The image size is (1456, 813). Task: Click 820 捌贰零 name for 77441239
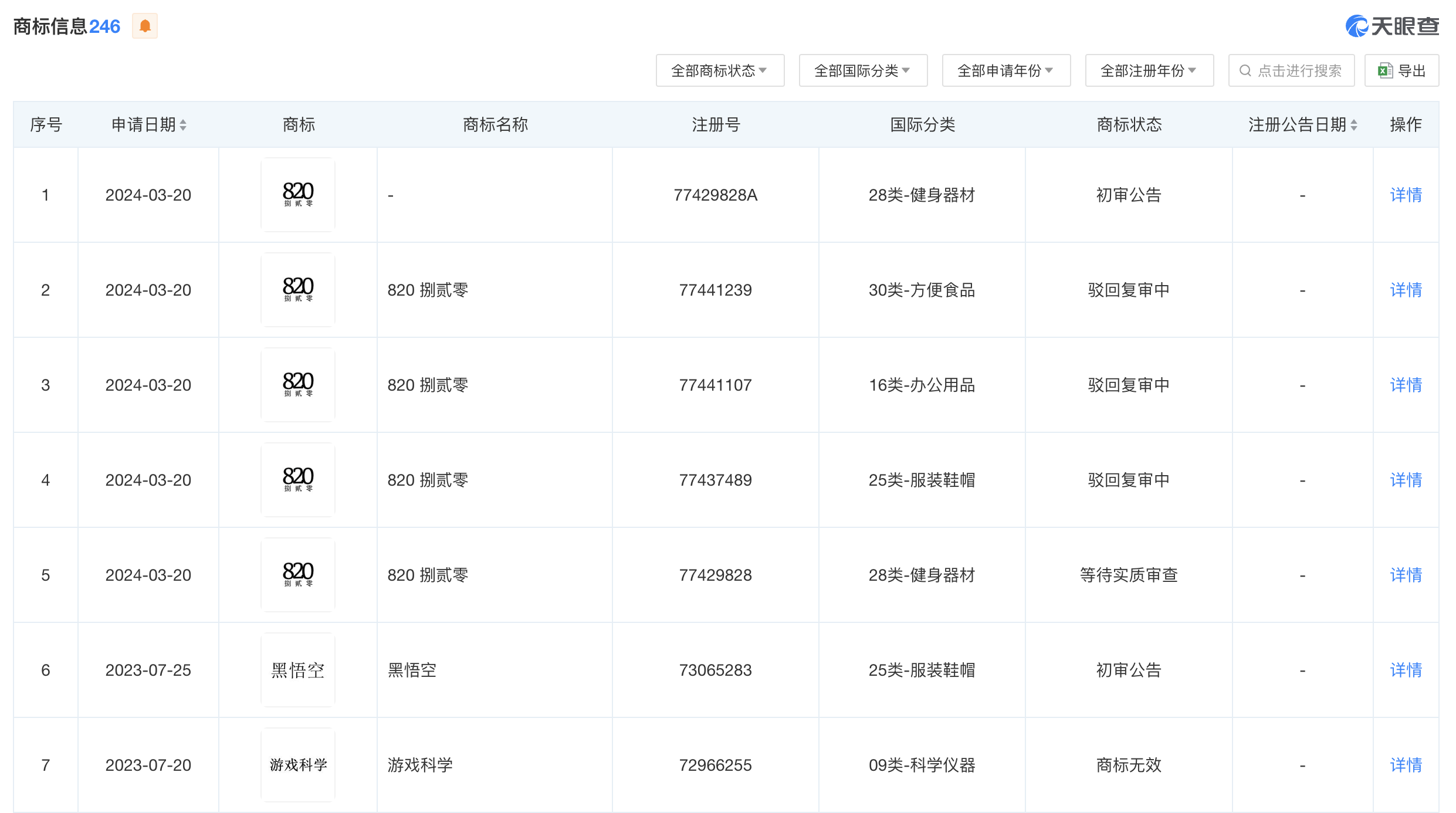pyautogui.click(x=428, y=290)
